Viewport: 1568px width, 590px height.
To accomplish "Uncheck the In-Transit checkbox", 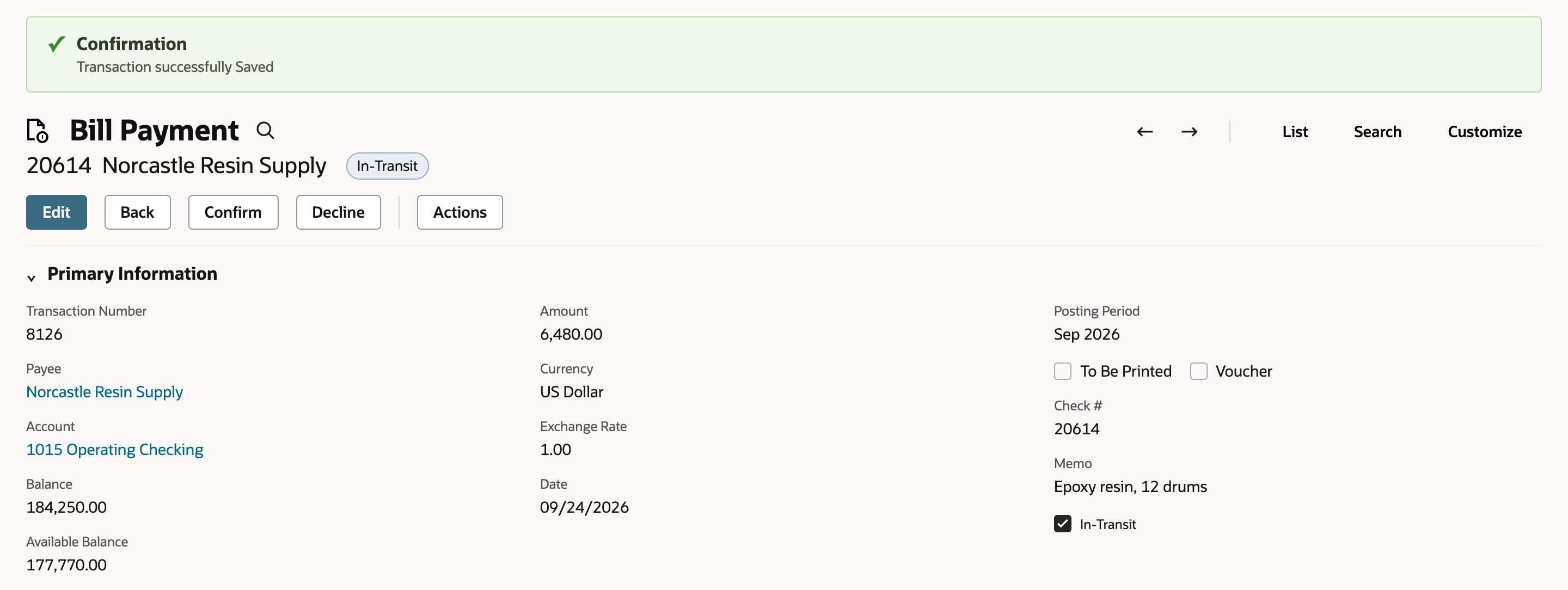I will [x=1062, y=524].
